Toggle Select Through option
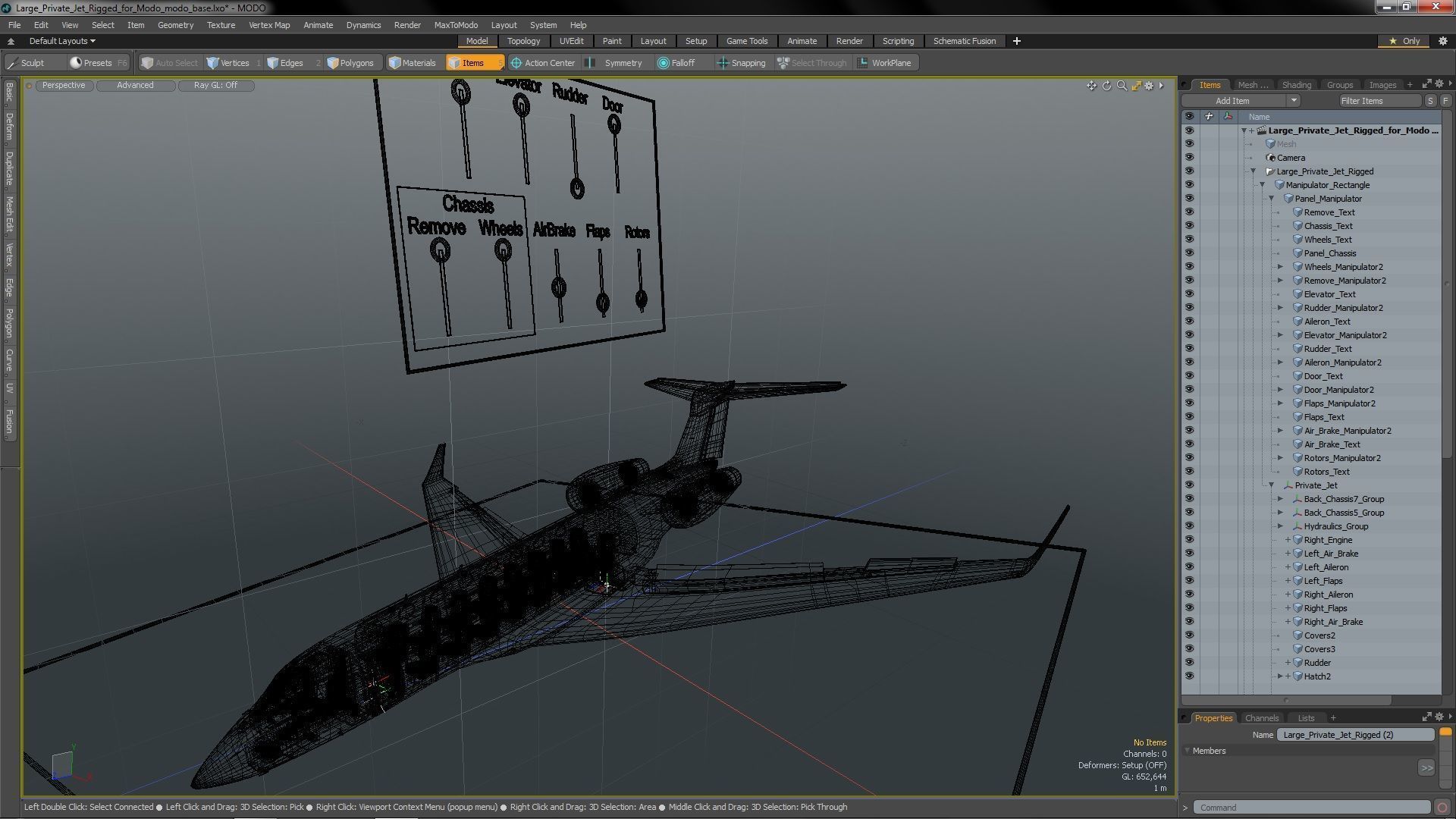The height and width of the screenshot is (819, 1456). tap(811, 63)
